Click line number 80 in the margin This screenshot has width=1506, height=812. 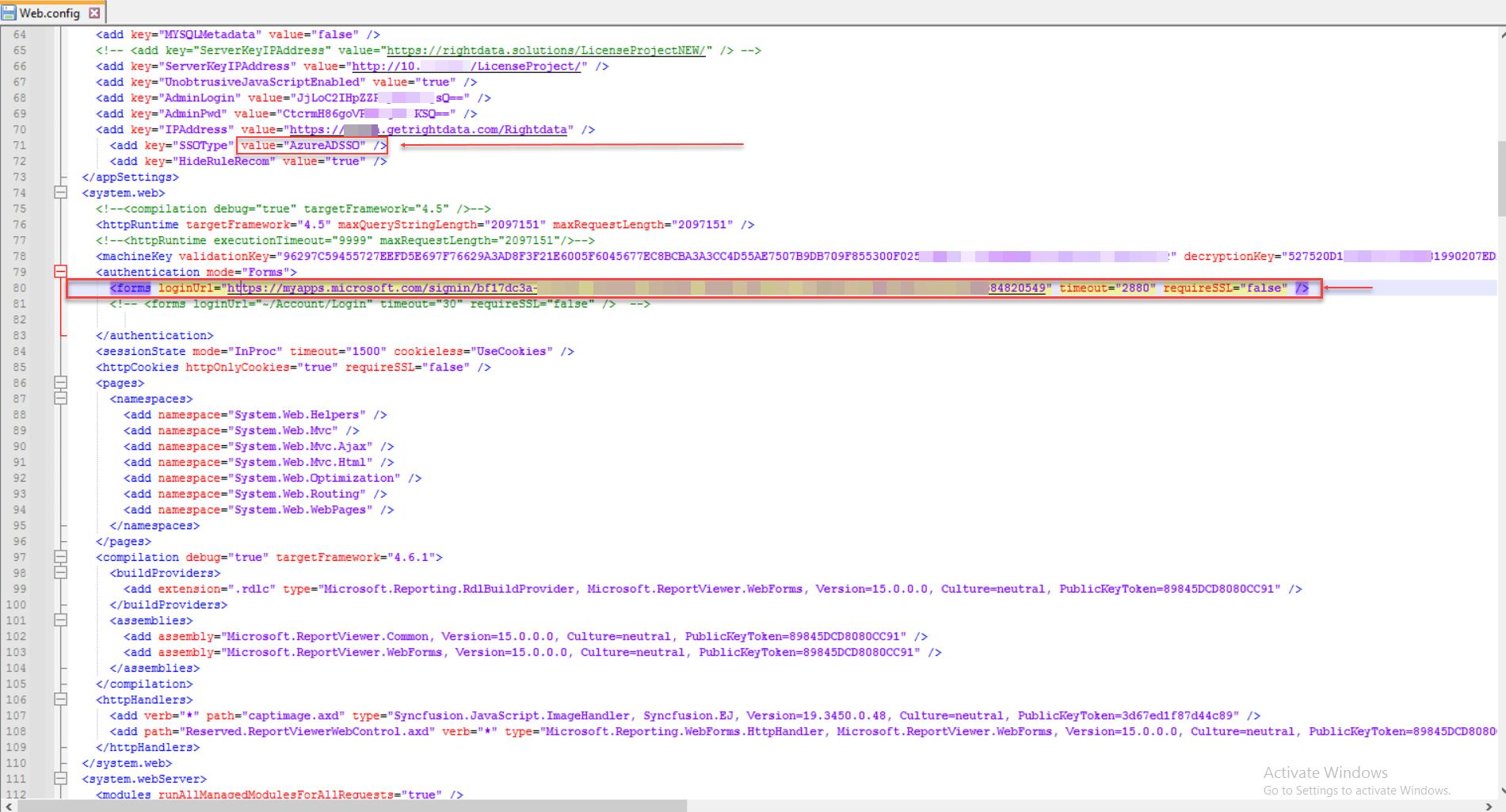(x=19, y=288)
